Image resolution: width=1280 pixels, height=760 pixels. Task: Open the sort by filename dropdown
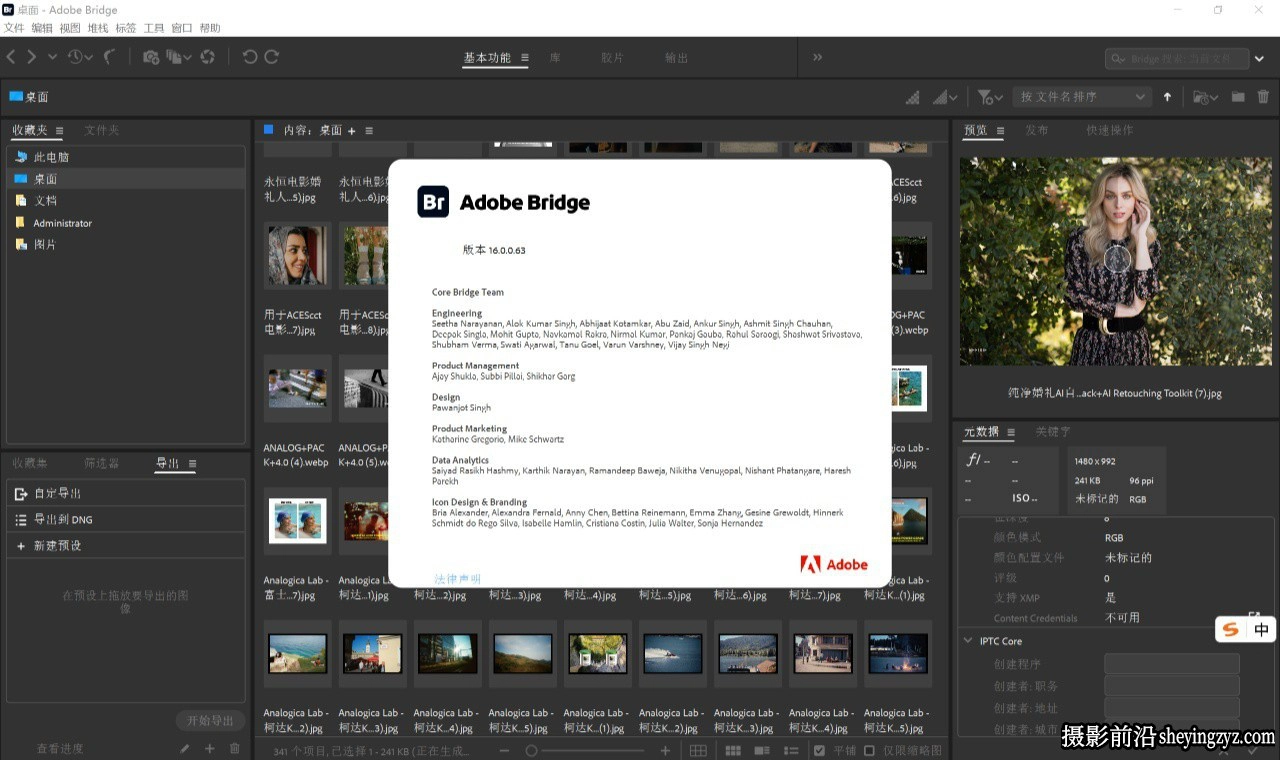click(1081, 97)
